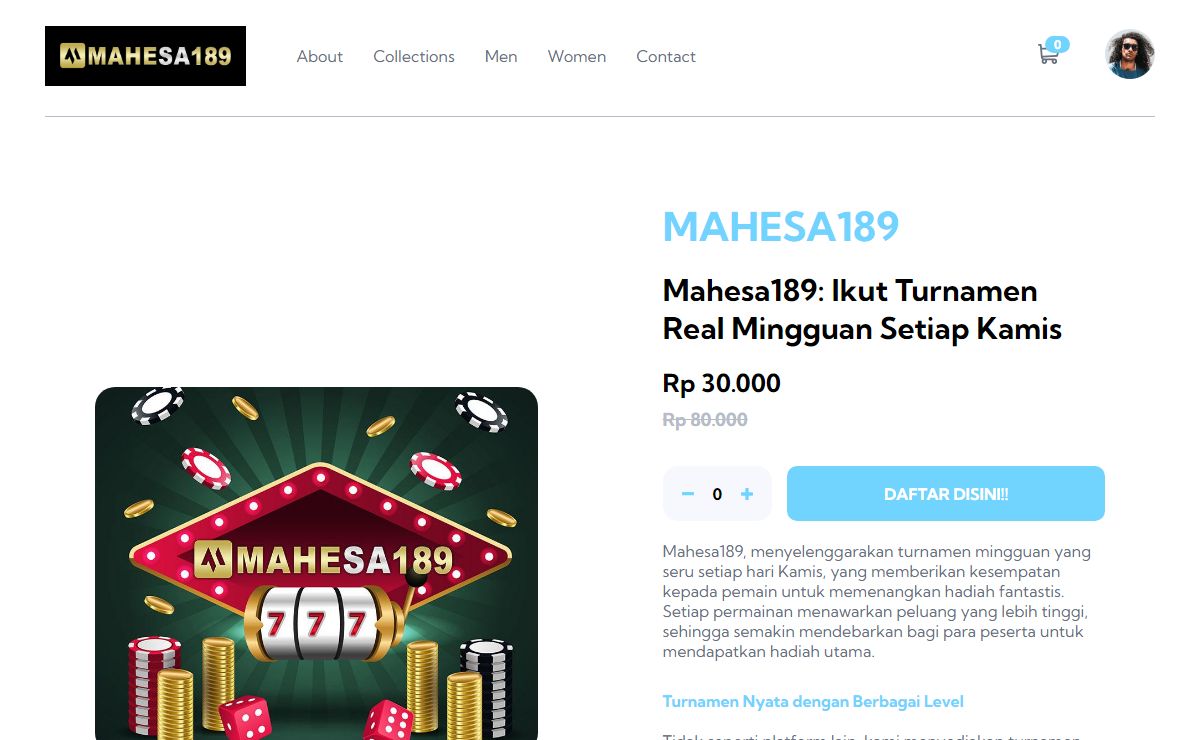Click the Mahesa189 description paragraph
The width and height of the screenshot is (1200, 740).
point(877,602)
